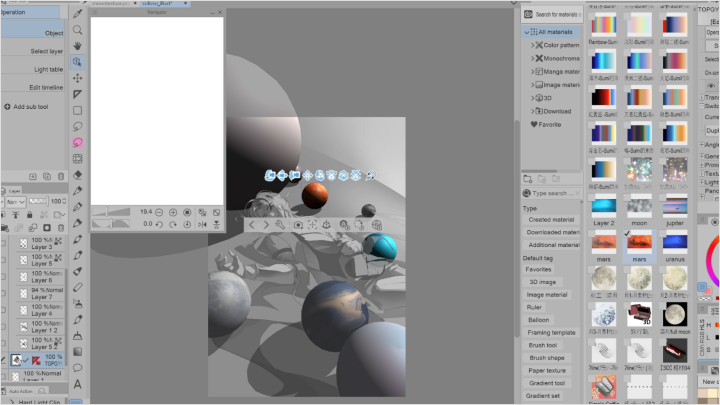This screenshot has width=720, height=405.
Task: Expand the Color pattern folder
Action: coord(534,45)
